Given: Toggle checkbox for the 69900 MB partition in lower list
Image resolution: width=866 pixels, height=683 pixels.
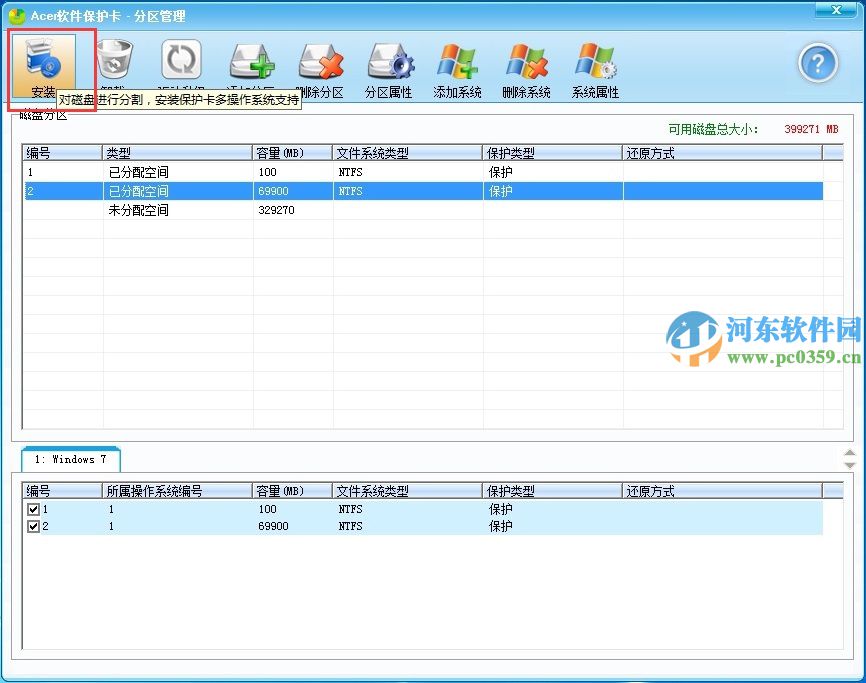Looking at the screenshot, I should pos(33,526).
